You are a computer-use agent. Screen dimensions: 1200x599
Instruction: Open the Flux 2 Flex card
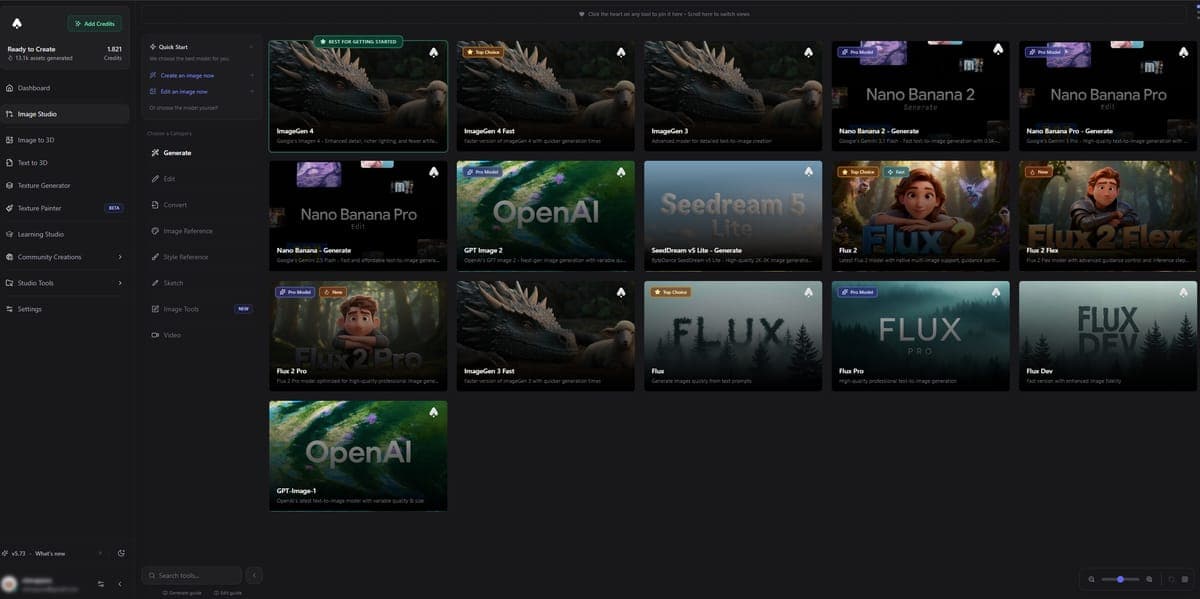pyautogui.click(x=1108, y=216)
